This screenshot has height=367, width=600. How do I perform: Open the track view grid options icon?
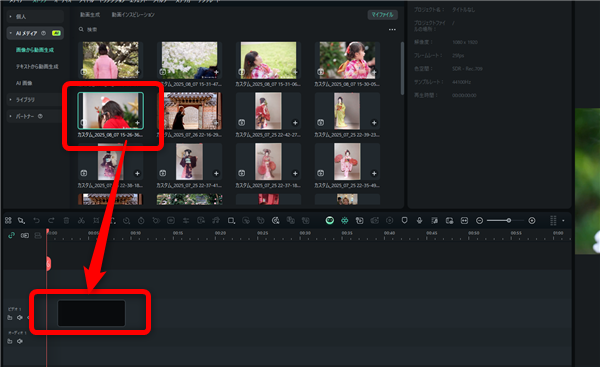tap(553, 220)
